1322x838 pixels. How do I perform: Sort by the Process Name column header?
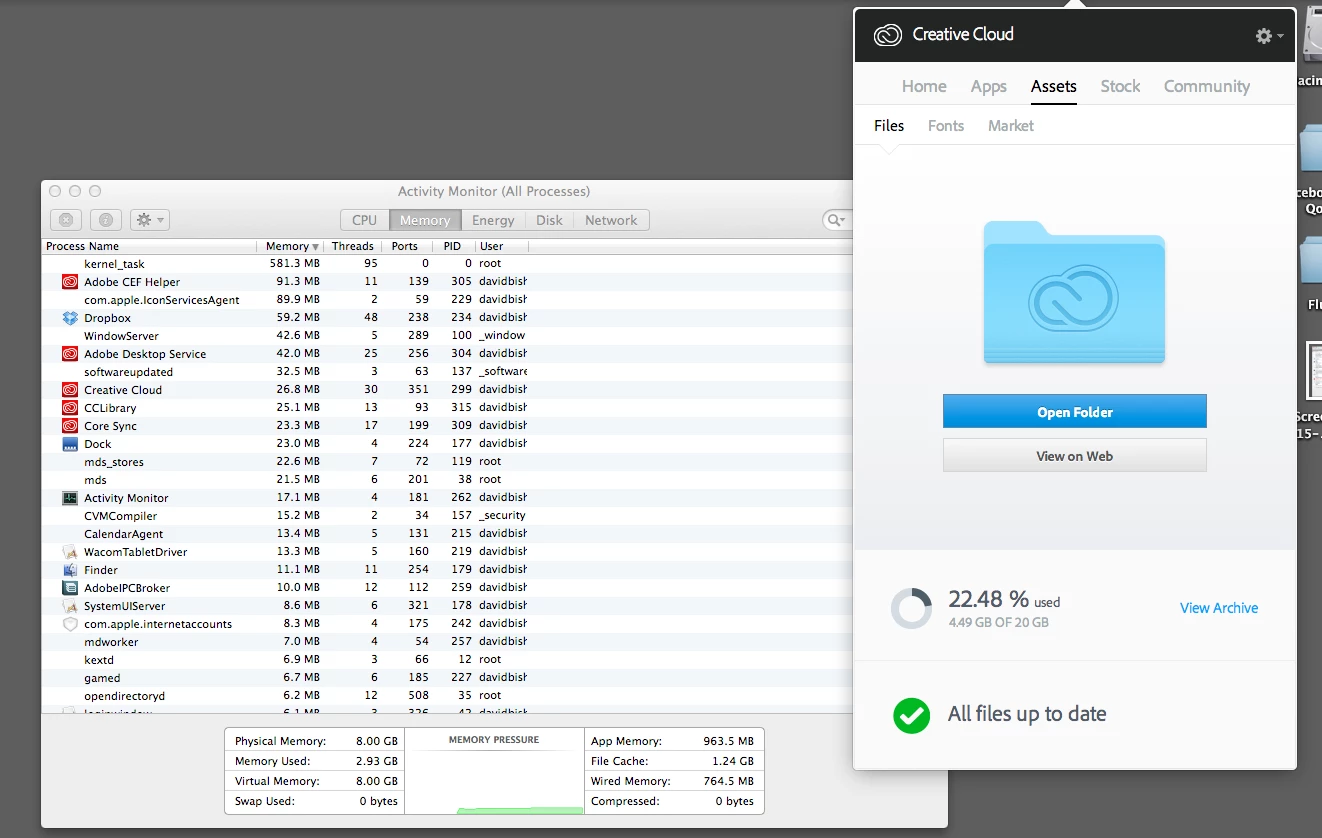[150, 246]
